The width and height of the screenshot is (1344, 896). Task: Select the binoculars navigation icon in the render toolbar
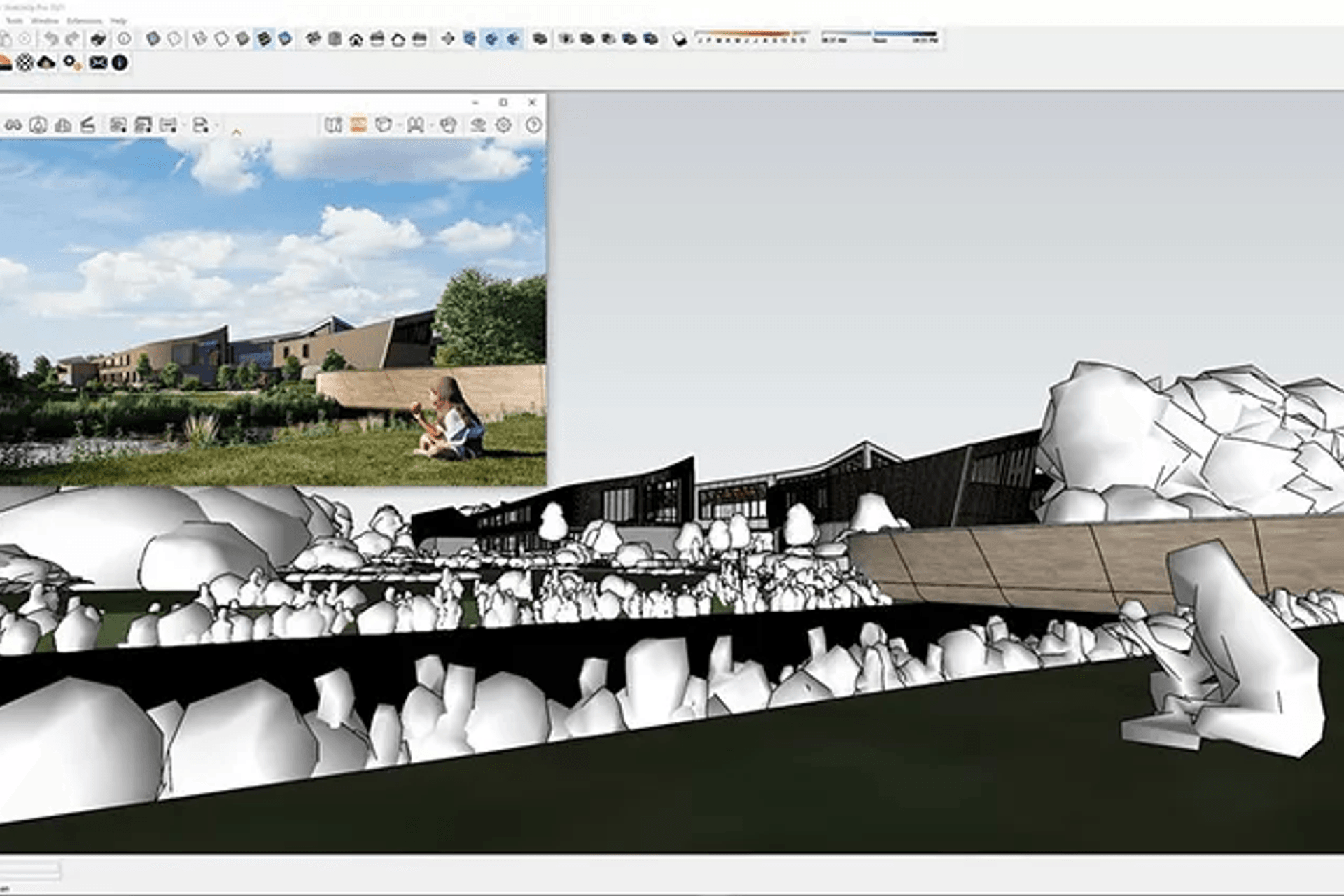click(x=13, y=126)
